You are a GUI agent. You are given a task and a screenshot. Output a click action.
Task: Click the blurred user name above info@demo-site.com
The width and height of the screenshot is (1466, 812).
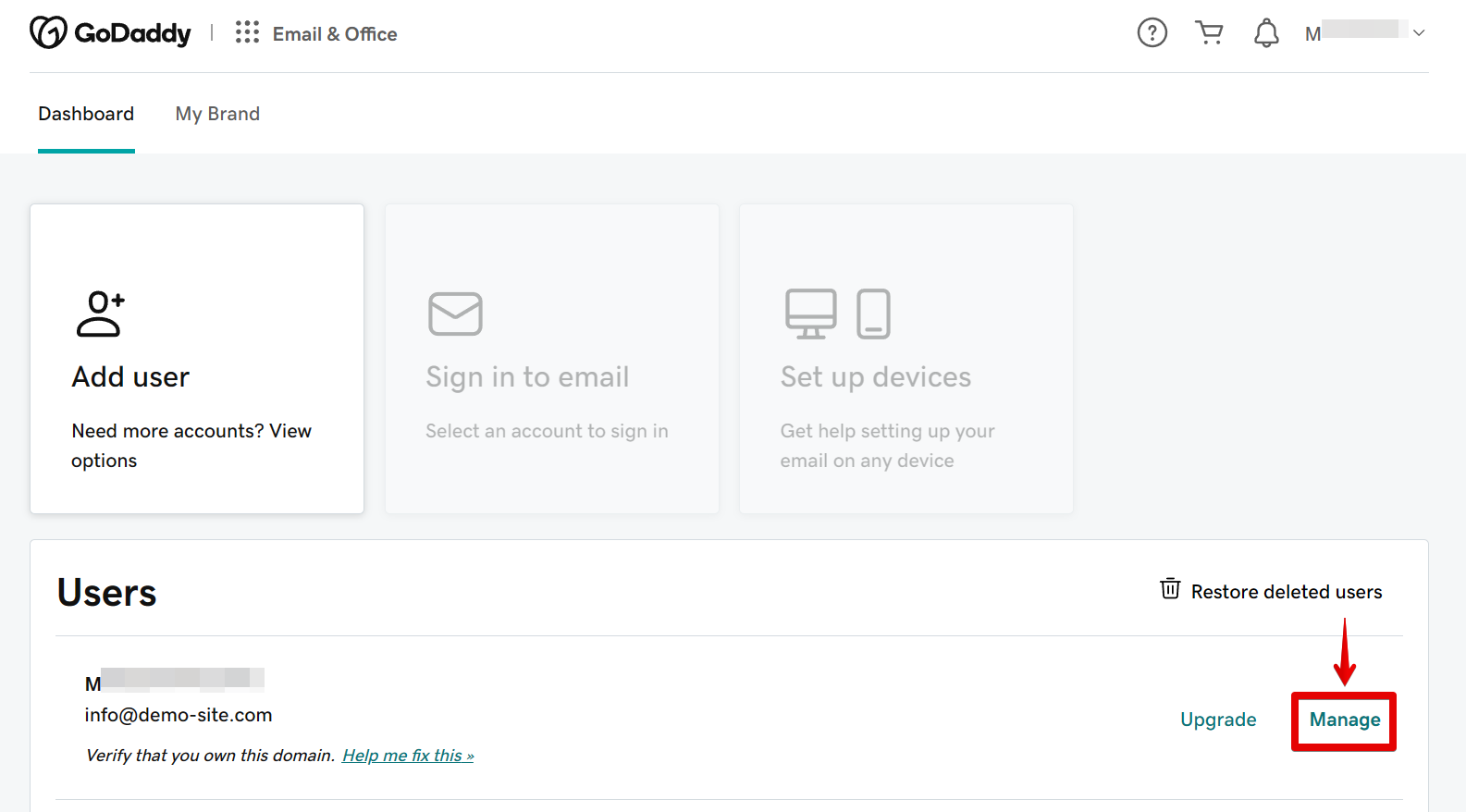[x=175, y=681]
